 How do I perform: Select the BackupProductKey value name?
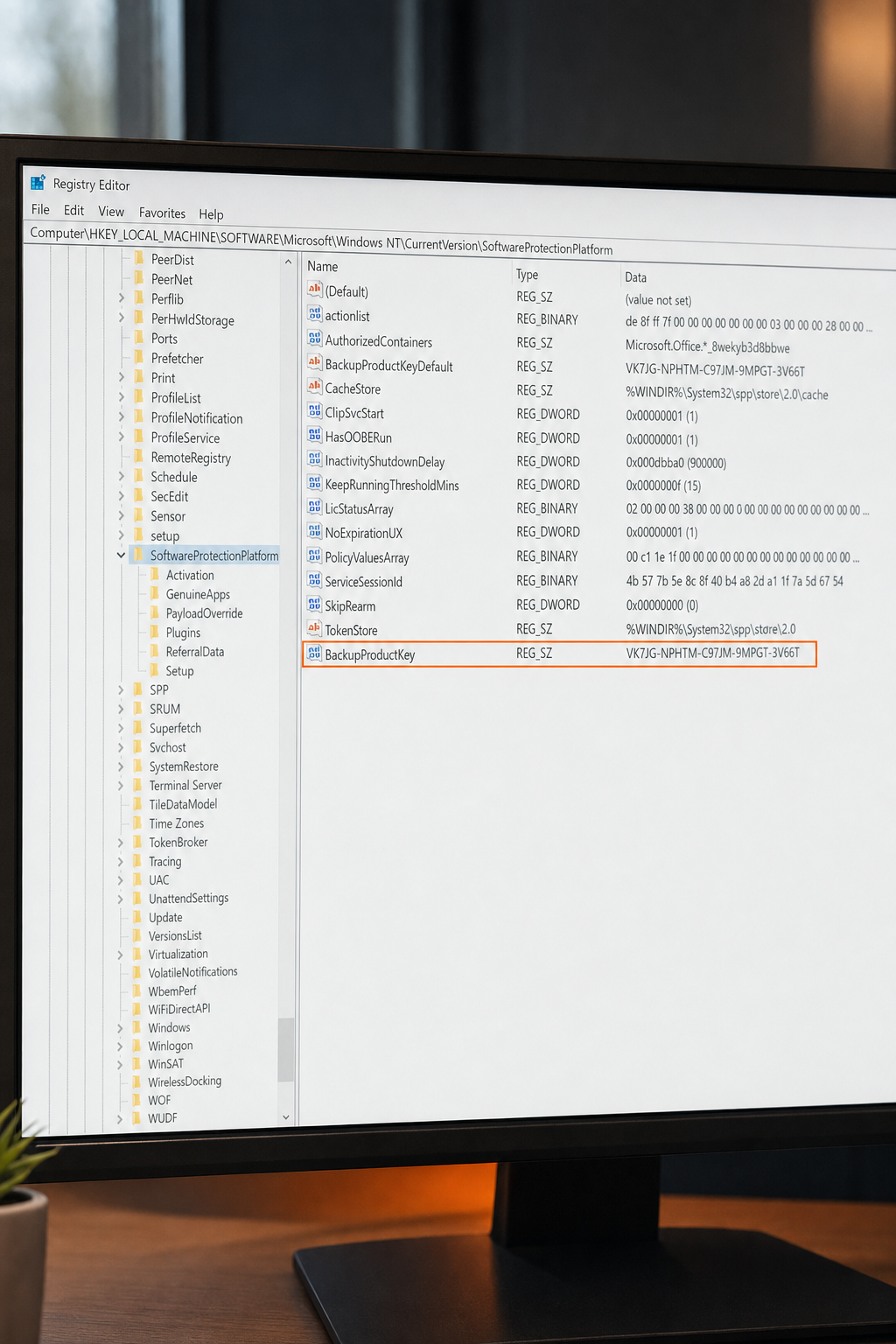coord(369,654)
